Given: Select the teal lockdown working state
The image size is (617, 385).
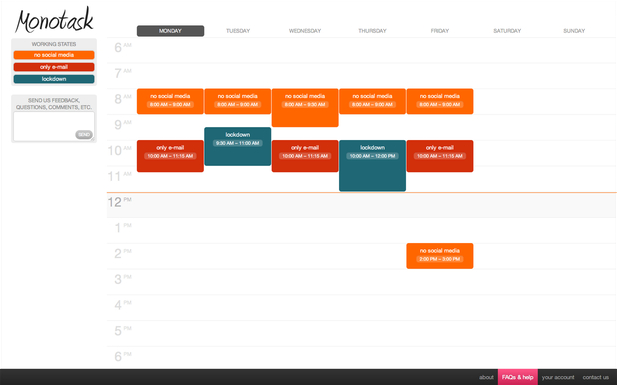Looking at the screenshot, I should click(x=54, y=79).
